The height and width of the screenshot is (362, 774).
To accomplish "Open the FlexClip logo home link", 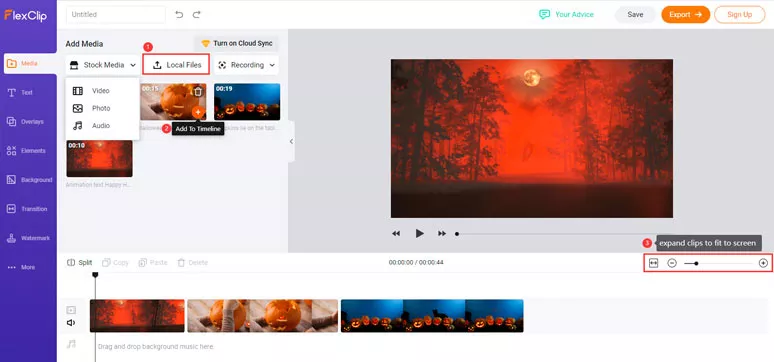I will tap(25, 15).
